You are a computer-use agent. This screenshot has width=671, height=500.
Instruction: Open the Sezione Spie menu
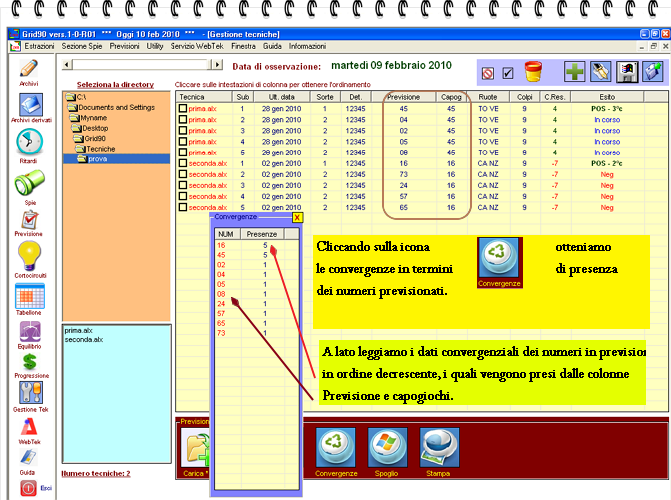point(82,46)
